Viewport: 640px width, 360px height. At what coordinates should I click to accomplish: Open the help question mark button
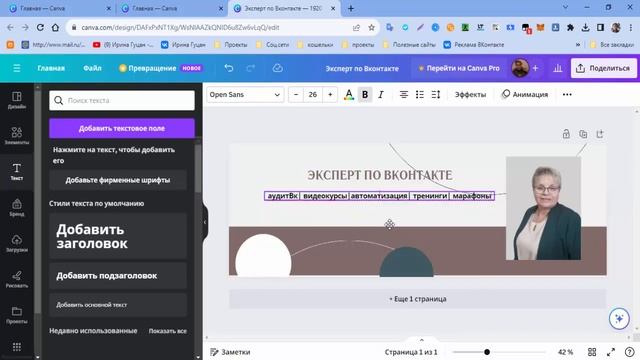click(629, 352)
